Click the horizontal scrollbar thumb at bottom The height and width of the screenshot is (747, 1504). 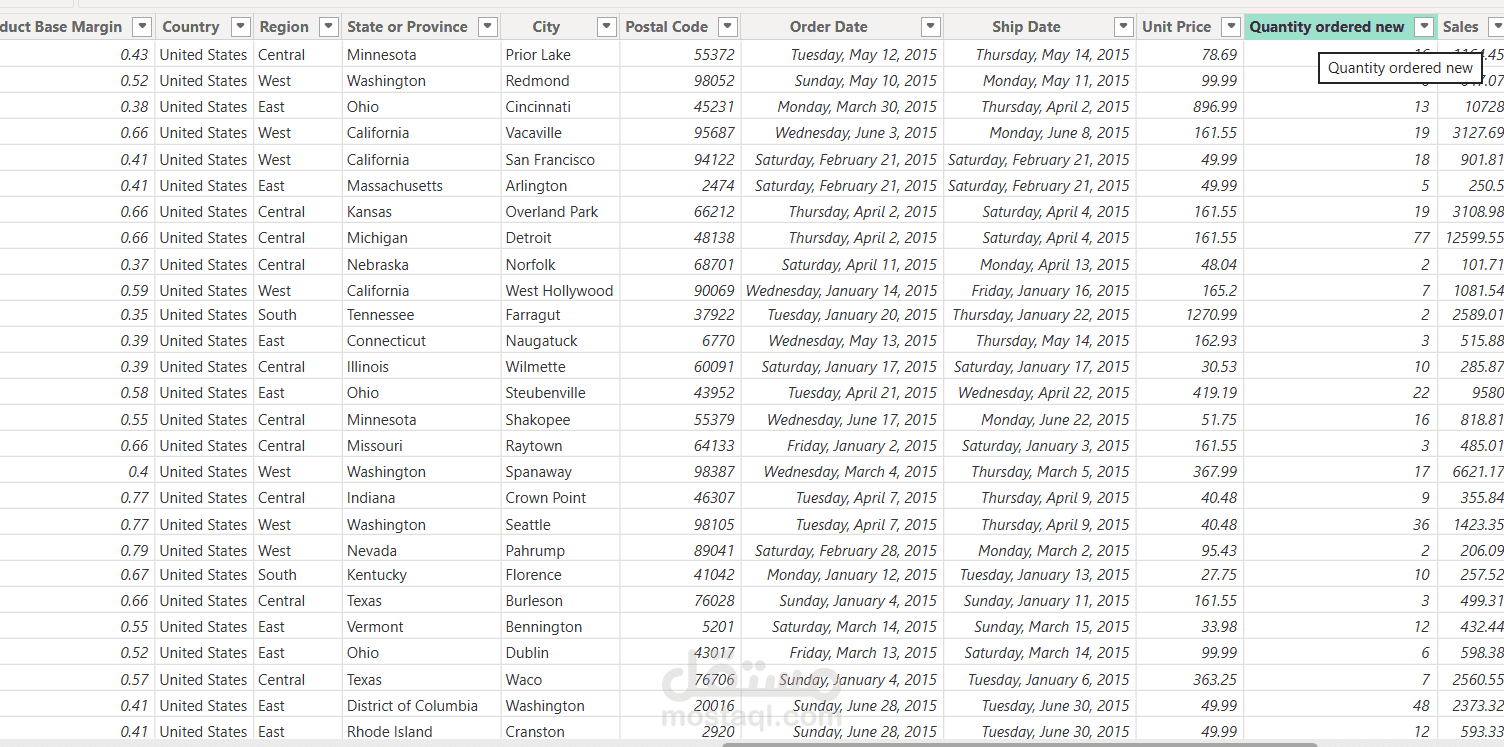(x=1020, y=743)
